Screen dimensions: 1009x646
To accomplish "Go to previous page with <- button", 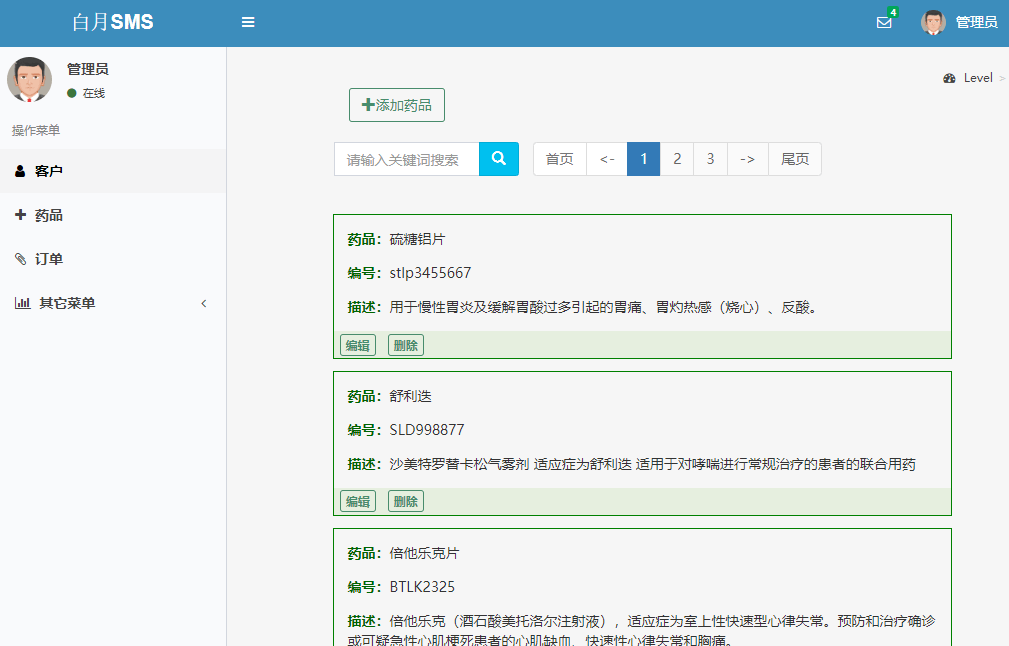I will tap(607, 159).
